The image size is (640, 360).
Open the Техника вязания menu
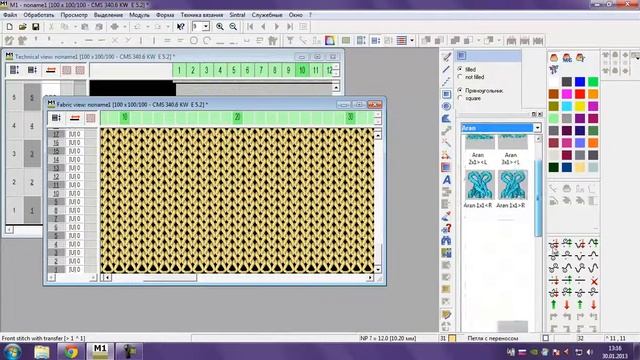coord(202,15)
